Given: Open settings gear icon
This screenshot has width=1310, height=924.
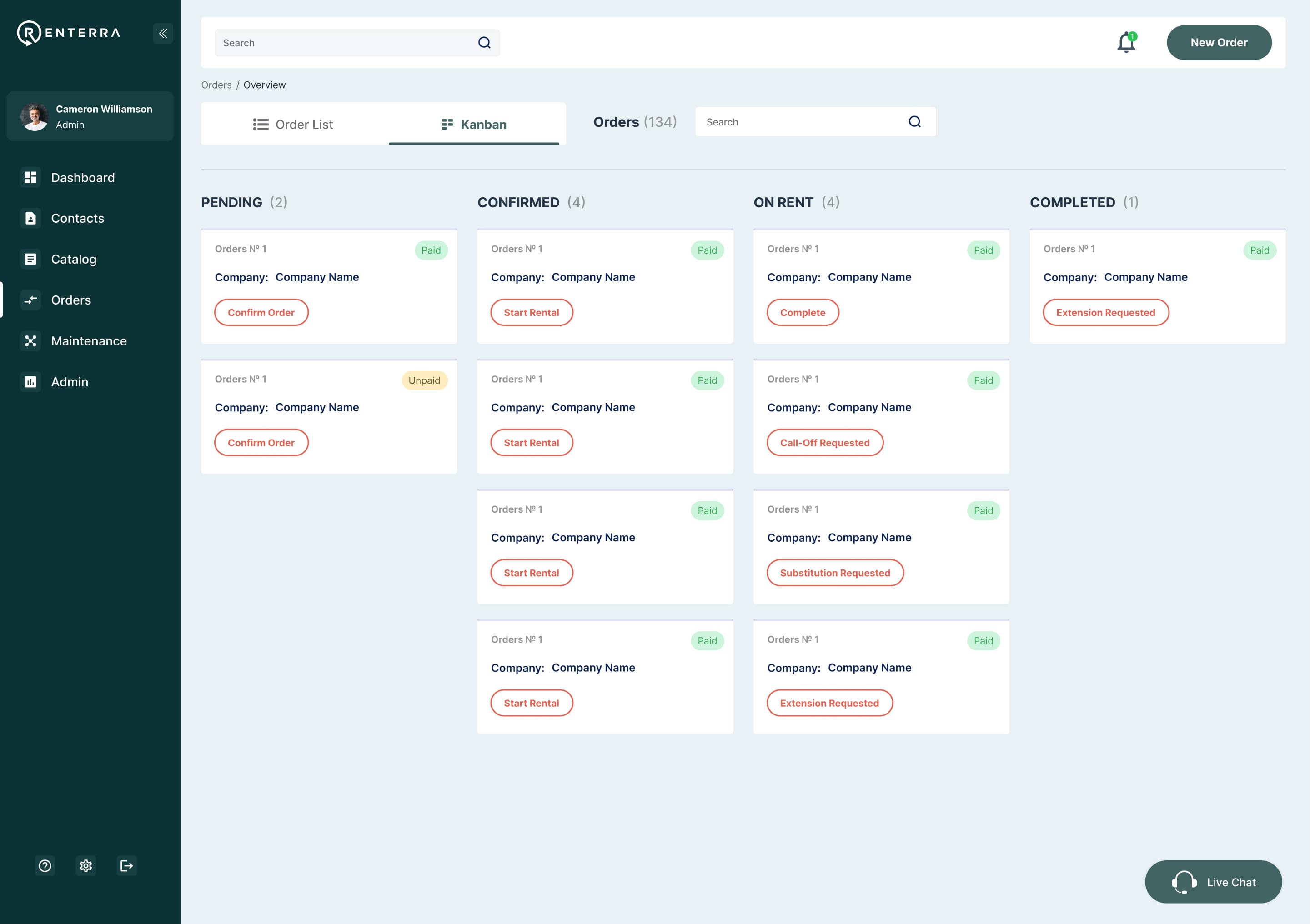Looking at the screenshot, I should [x=86, y=866].
